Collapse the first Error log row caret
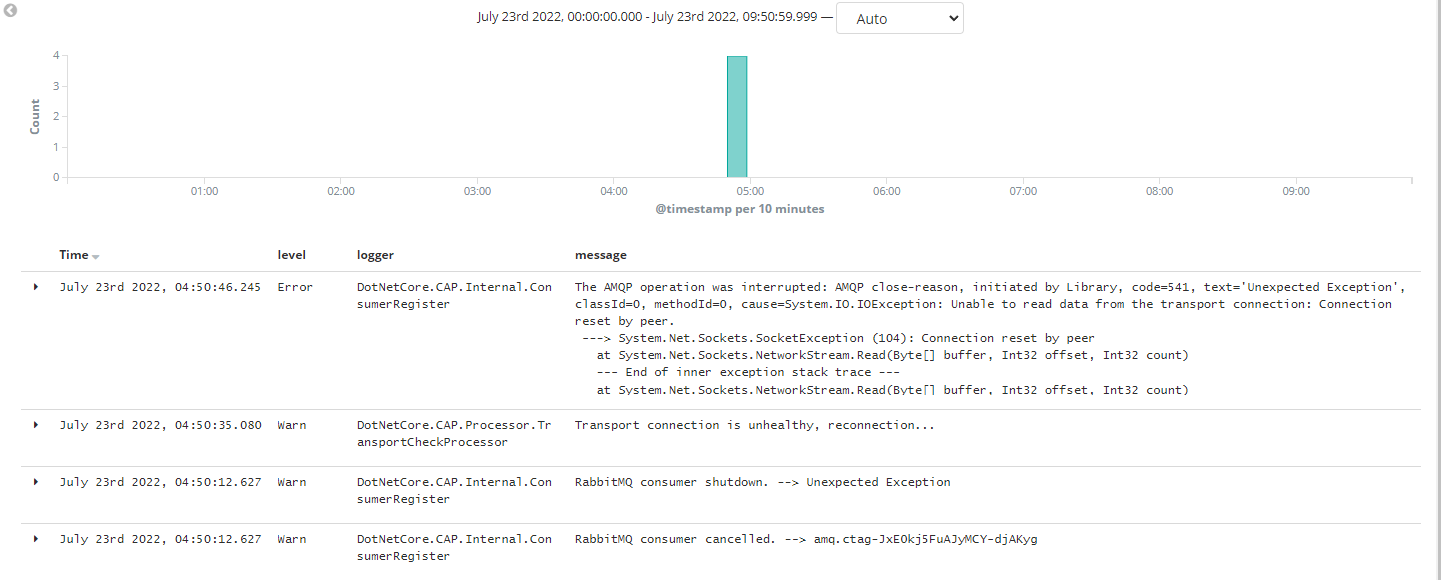Screen dimensions: 1441x580 point(35,287)
